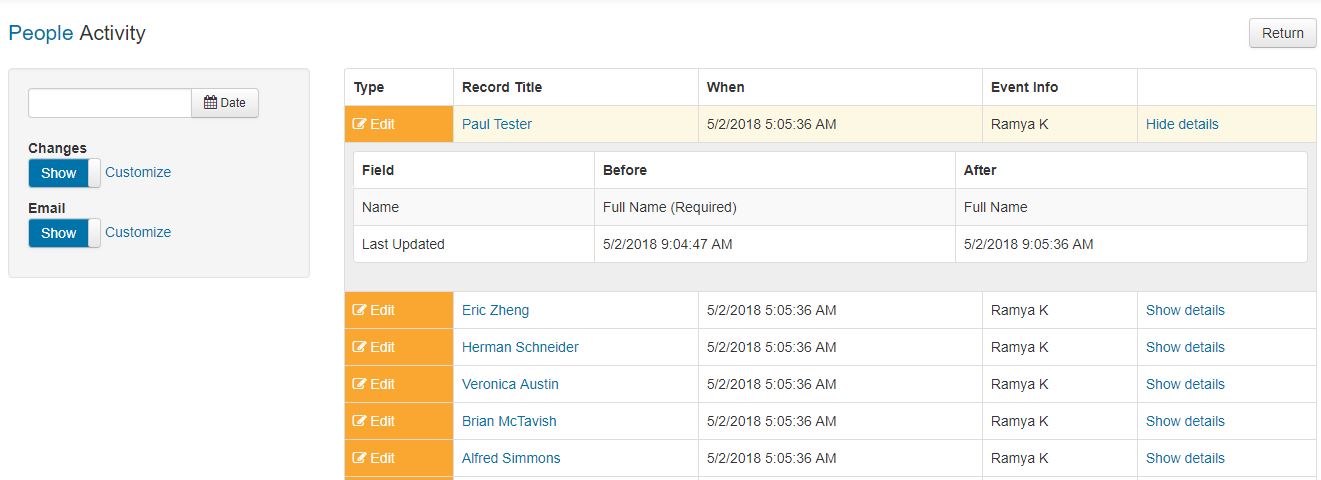Expand details for Veronica Austin row

1185,384
